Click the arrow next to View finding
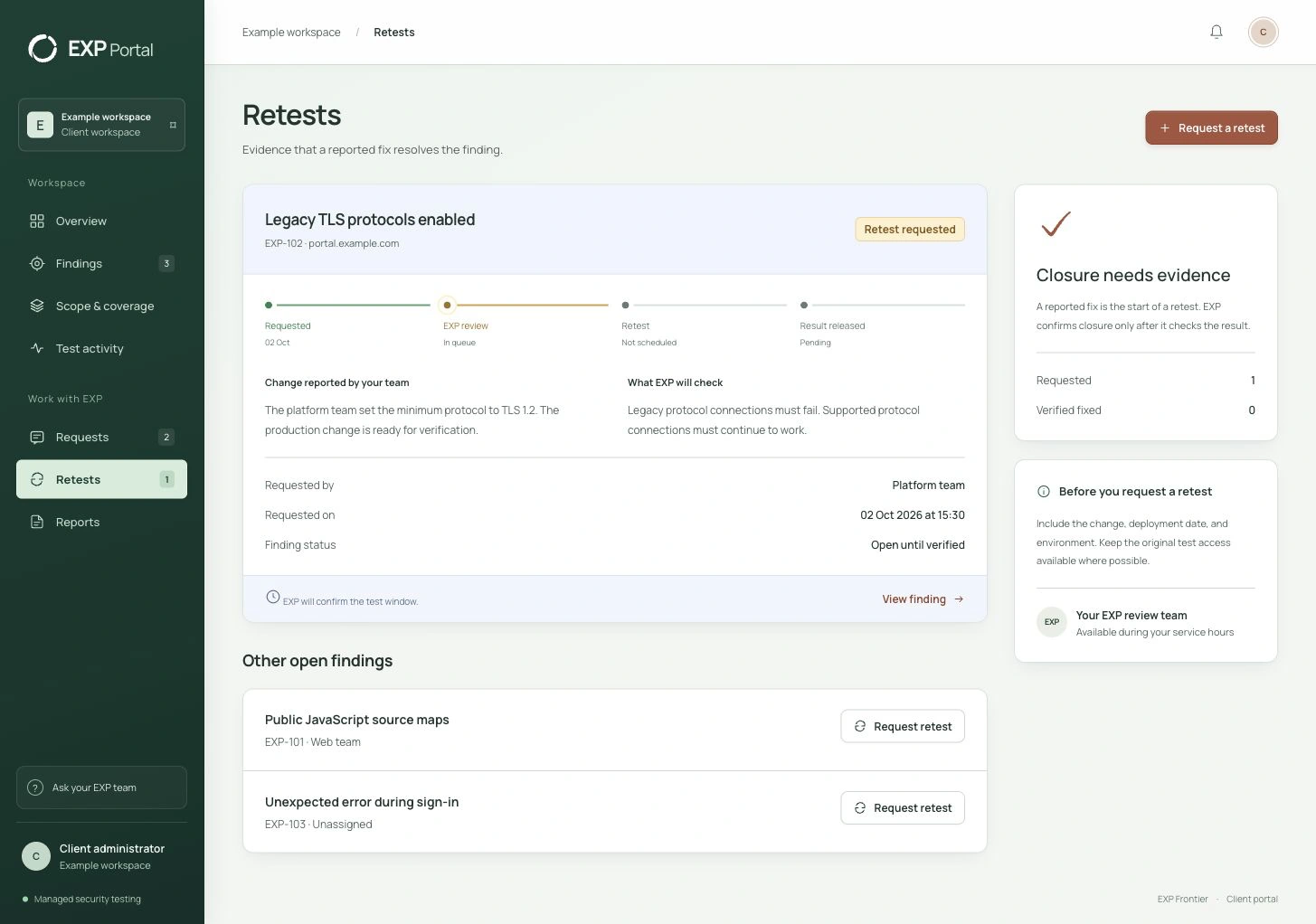Screen dimensions: 1316x924 coord(959,599)
